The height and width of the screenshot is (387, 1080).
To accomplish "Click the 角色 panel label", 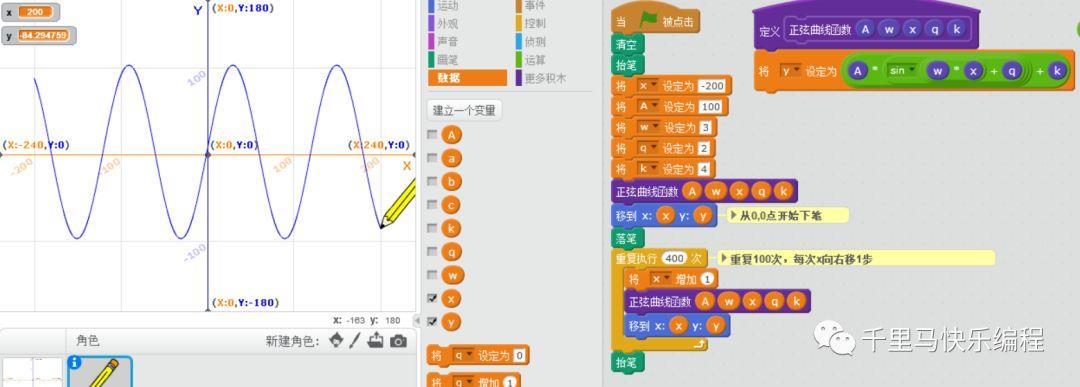I will point(87,340).
